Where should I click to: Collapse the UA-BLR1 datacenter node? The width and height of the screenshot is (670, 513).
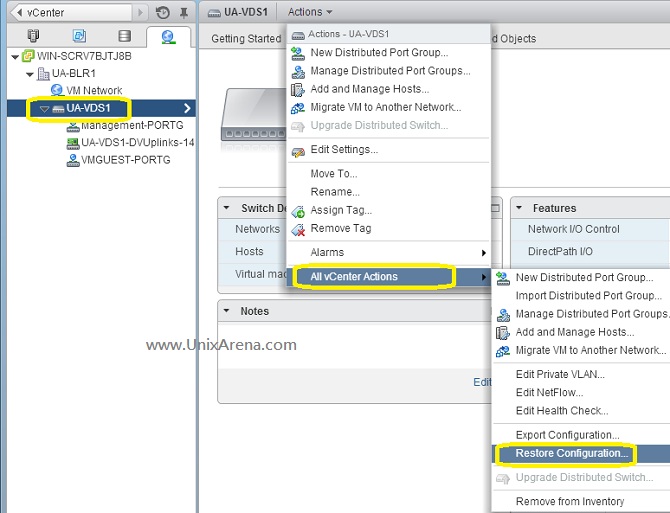coord(30,74)
